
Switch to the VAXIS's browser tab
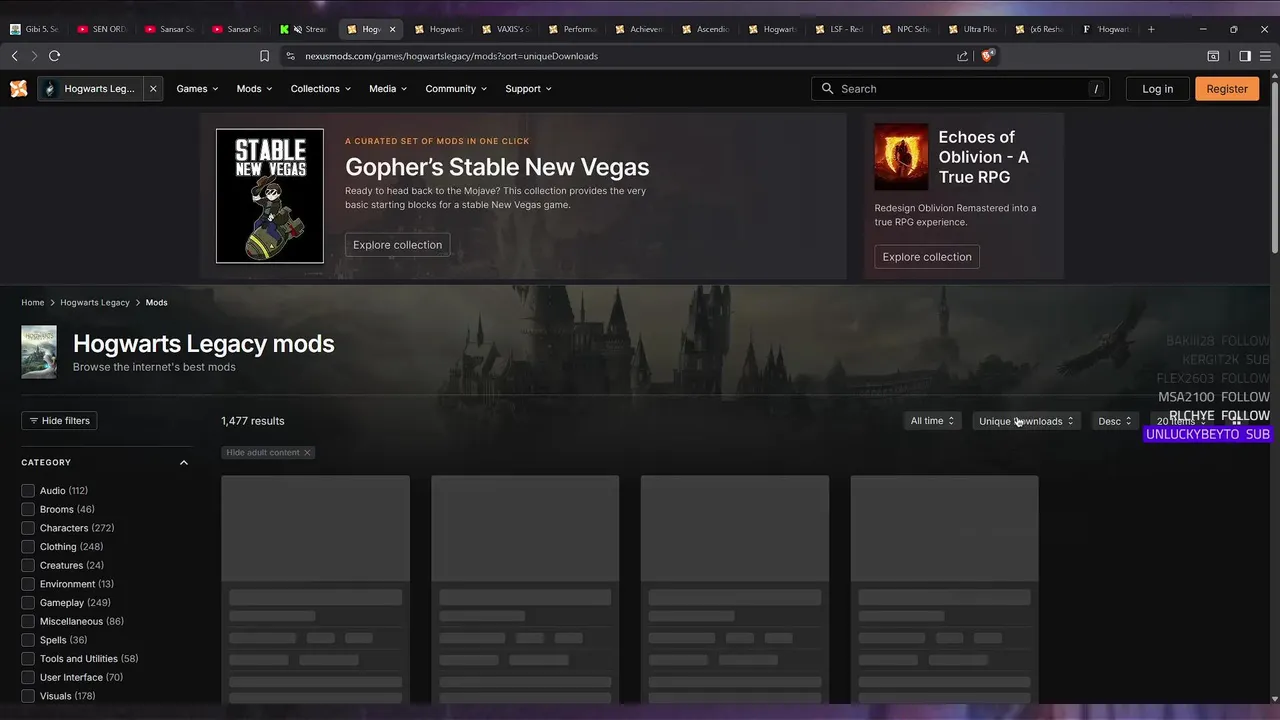coord(508,29)
